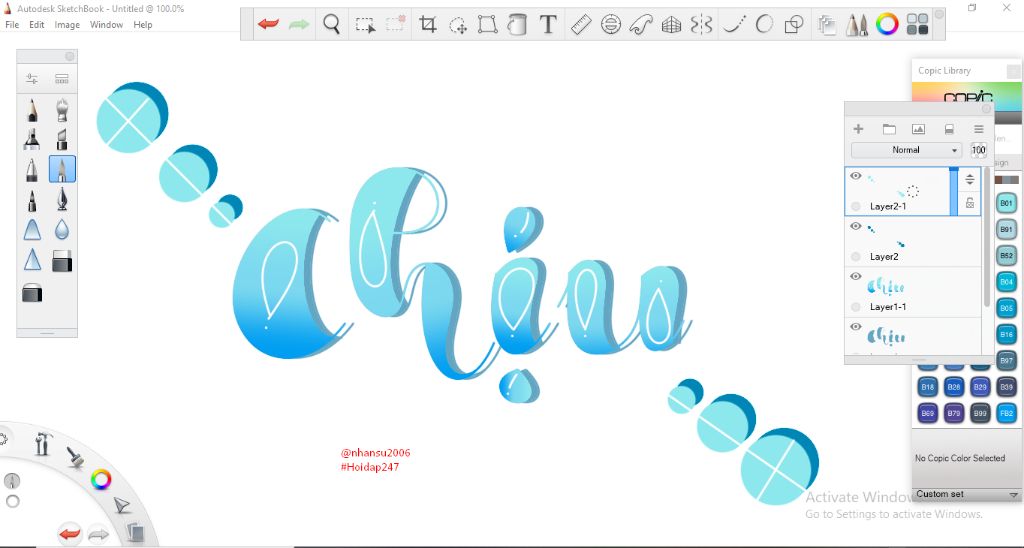Hide Layer1-1 using its eye icon
Screen dimensions: 1024x548
(856, 276)
